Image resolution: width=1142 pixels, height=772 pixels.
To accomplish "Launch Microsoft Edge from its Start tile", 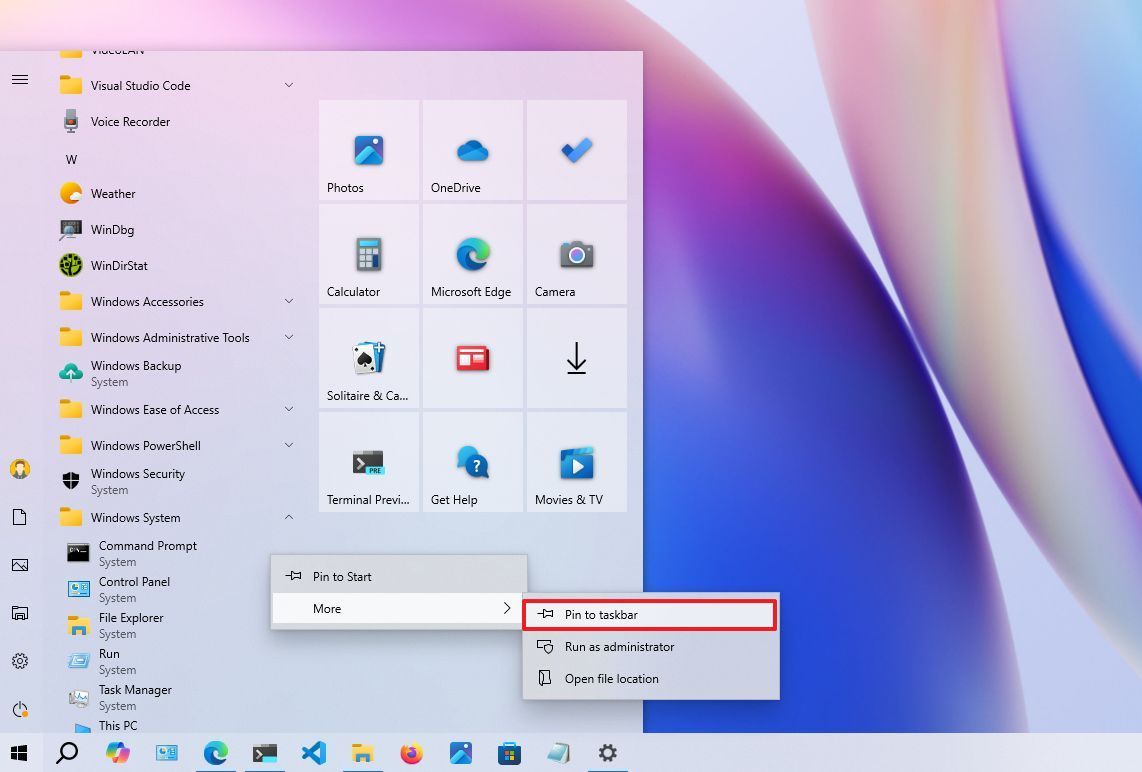I will tap(472, 254).
